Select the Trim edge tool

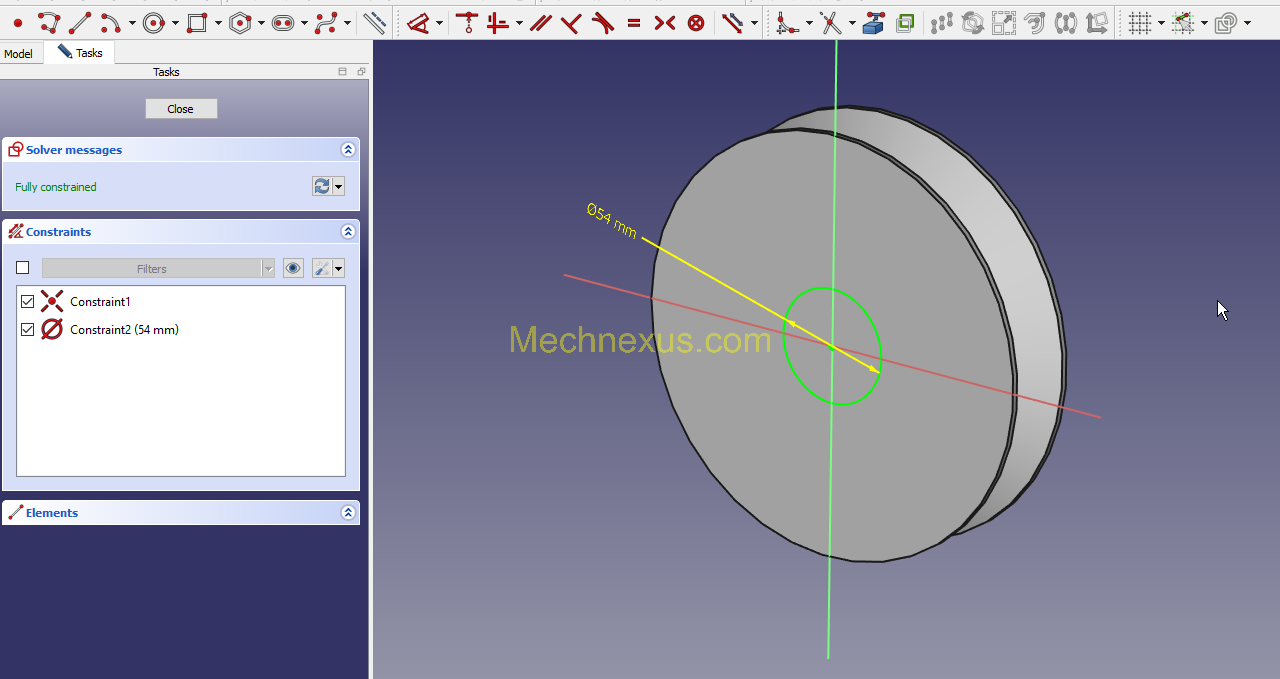[x=830, y=22]
